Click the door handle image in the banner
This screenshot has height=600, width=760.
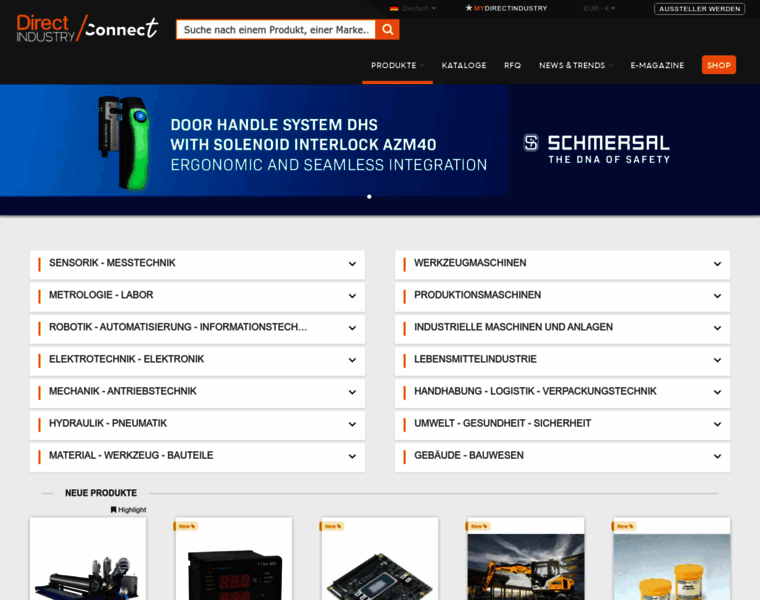coord(123,142)
